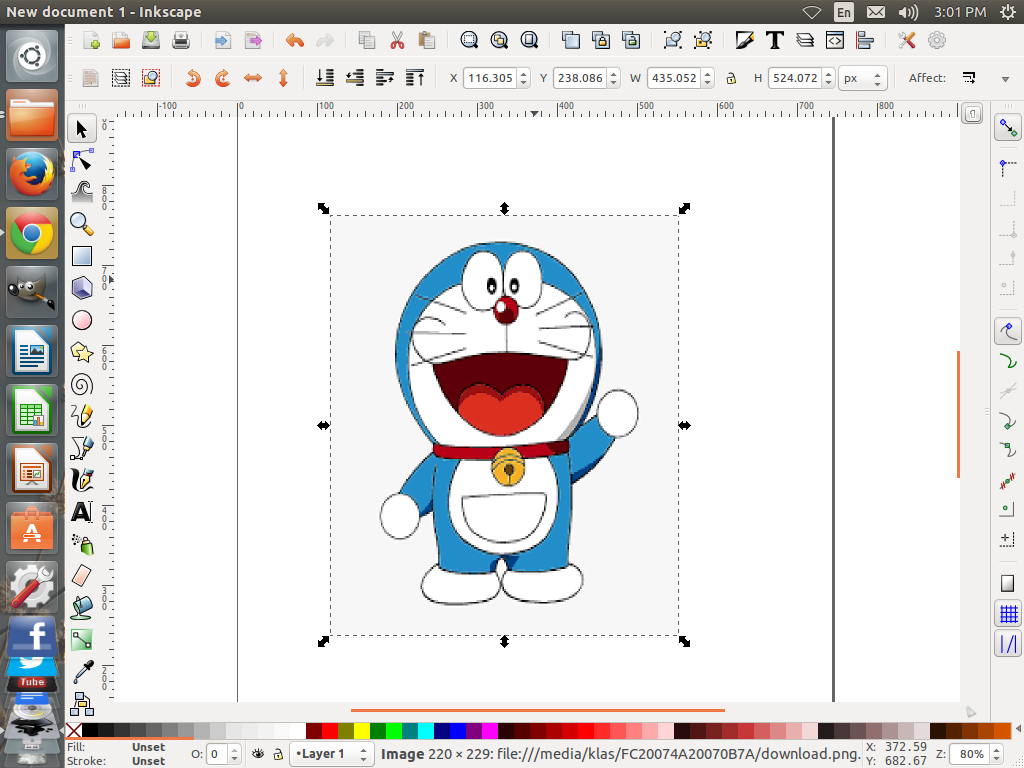
Task: Flip selection horizontally
Action: [253, 78]
